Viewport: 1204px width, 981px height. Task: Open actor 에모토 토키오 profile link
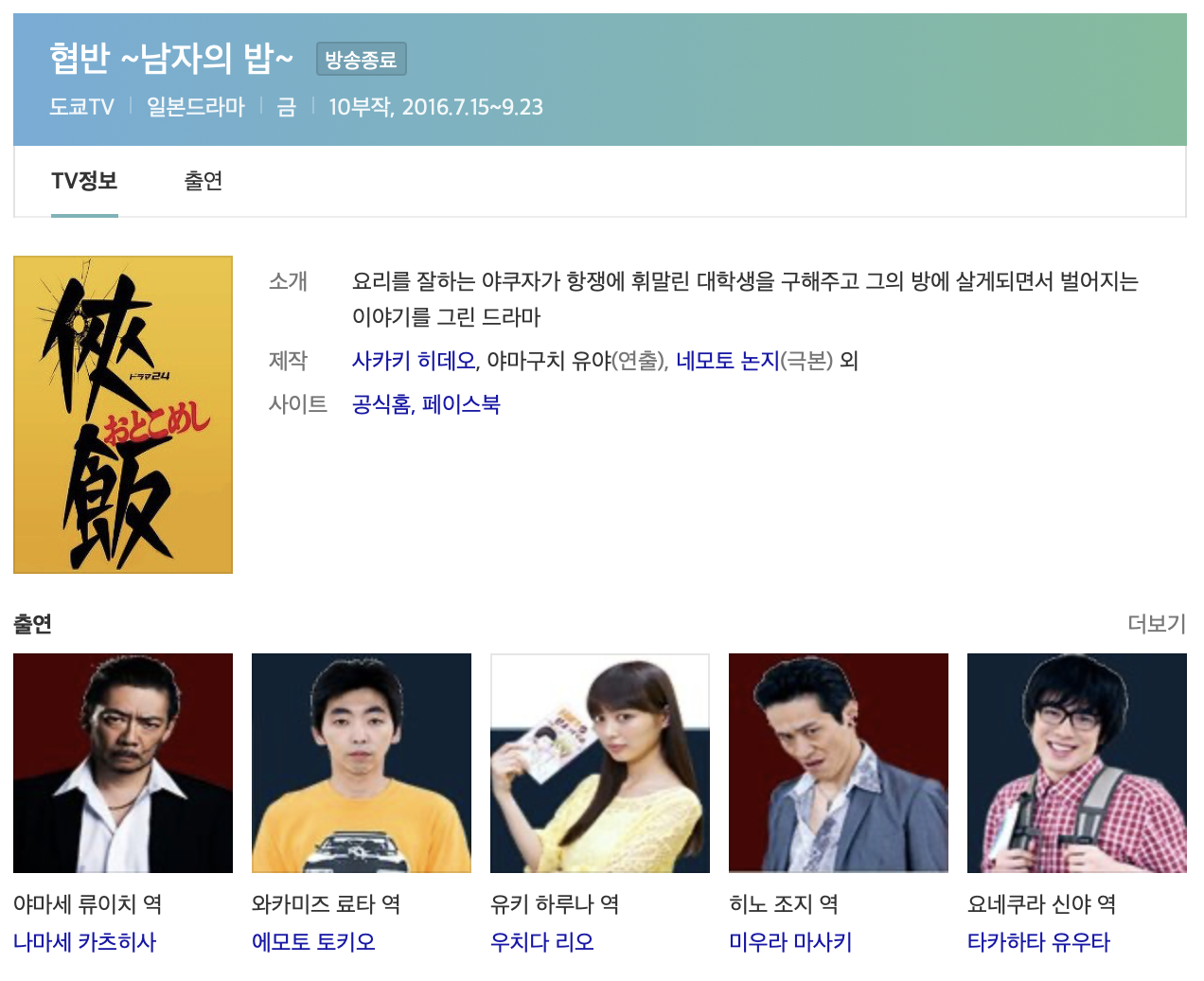pos(314,942)
